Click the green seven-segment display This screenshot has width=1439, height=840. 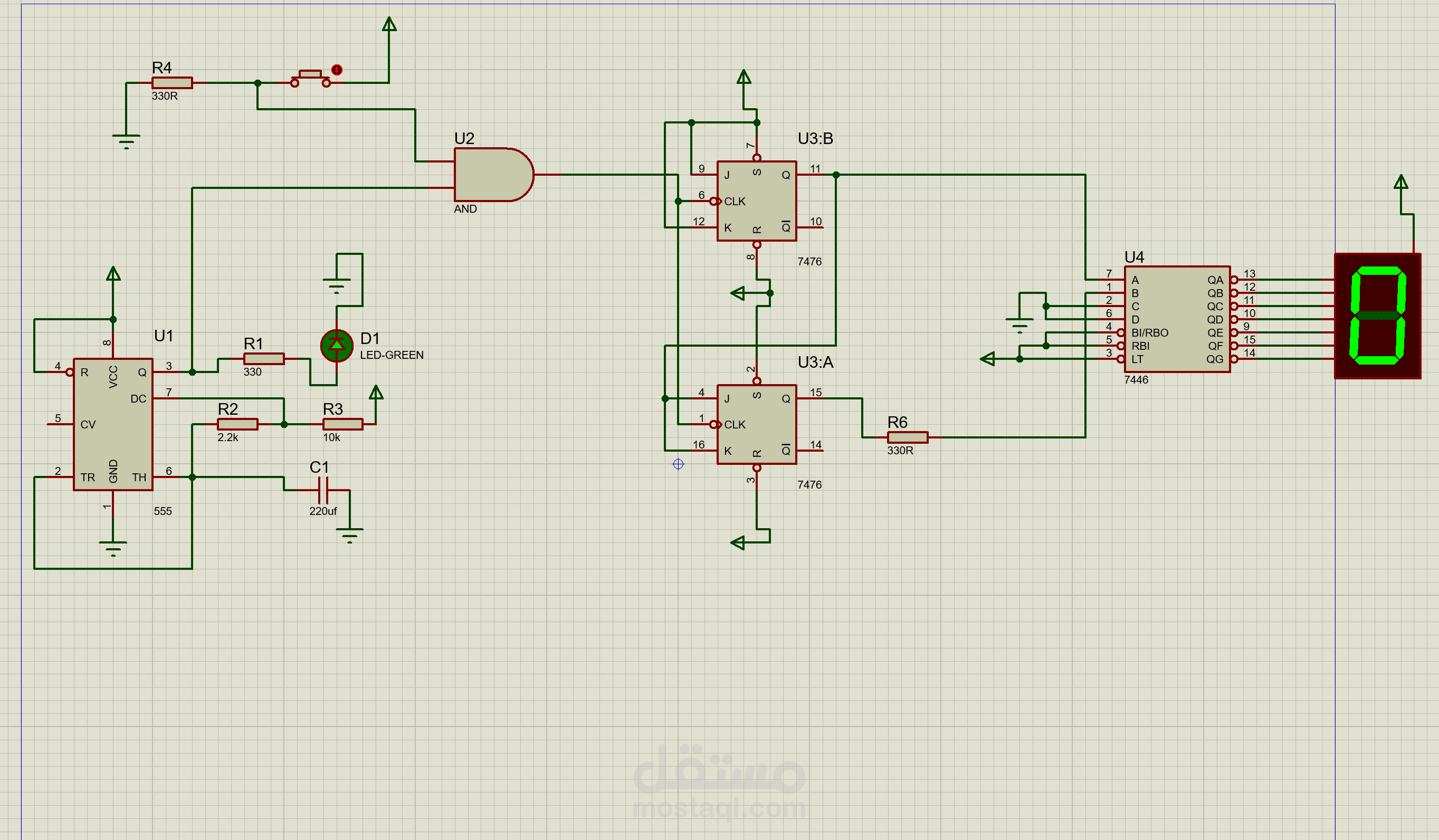pyautogui.click(x=1377, y=316)
